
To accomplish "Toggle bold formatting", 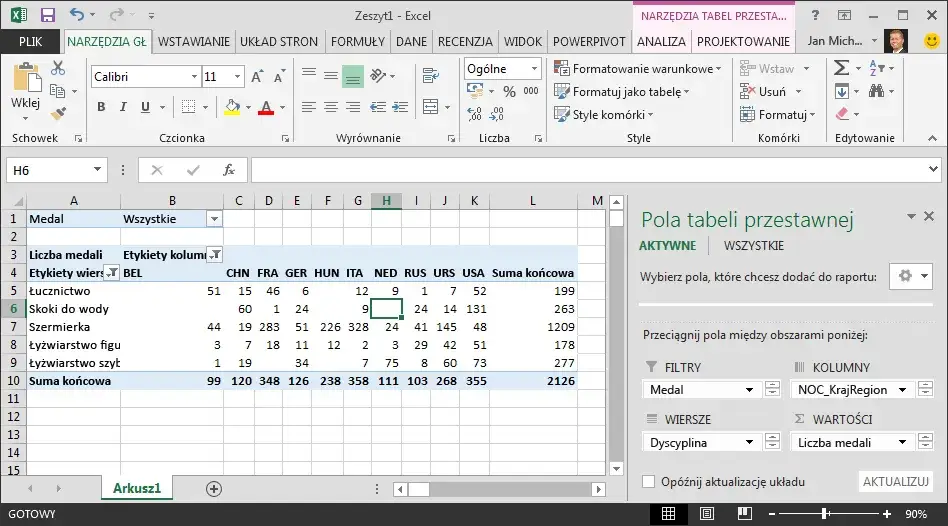I will coord(101,107).
